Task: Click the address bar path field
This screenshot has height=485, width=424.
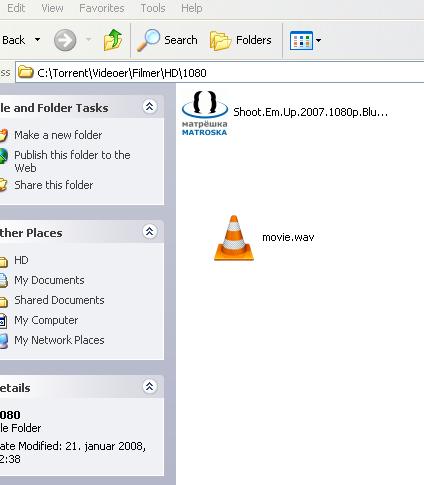Action: pos(220,72)
